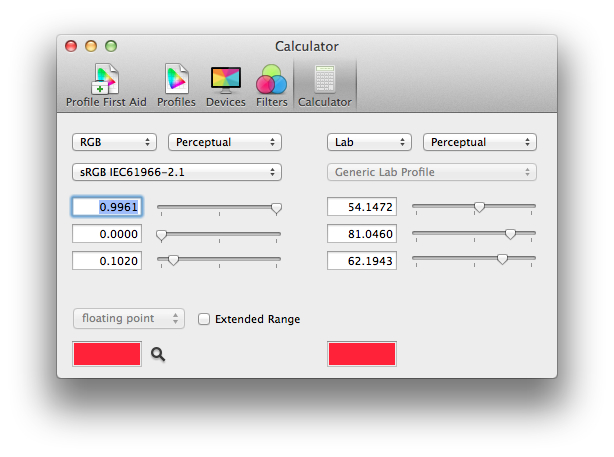The image size is (614, 457).
Task: Open the Devices pane
Action: pyautogui.click(x=226, y=85)
